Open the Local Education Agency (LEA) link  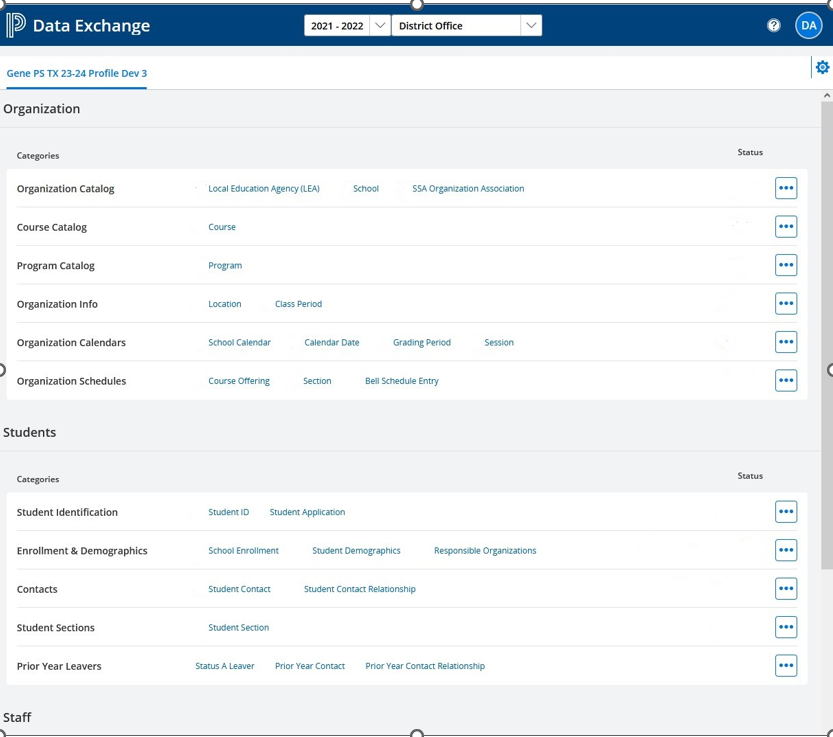pyautogui.click(x=264, y=188)
